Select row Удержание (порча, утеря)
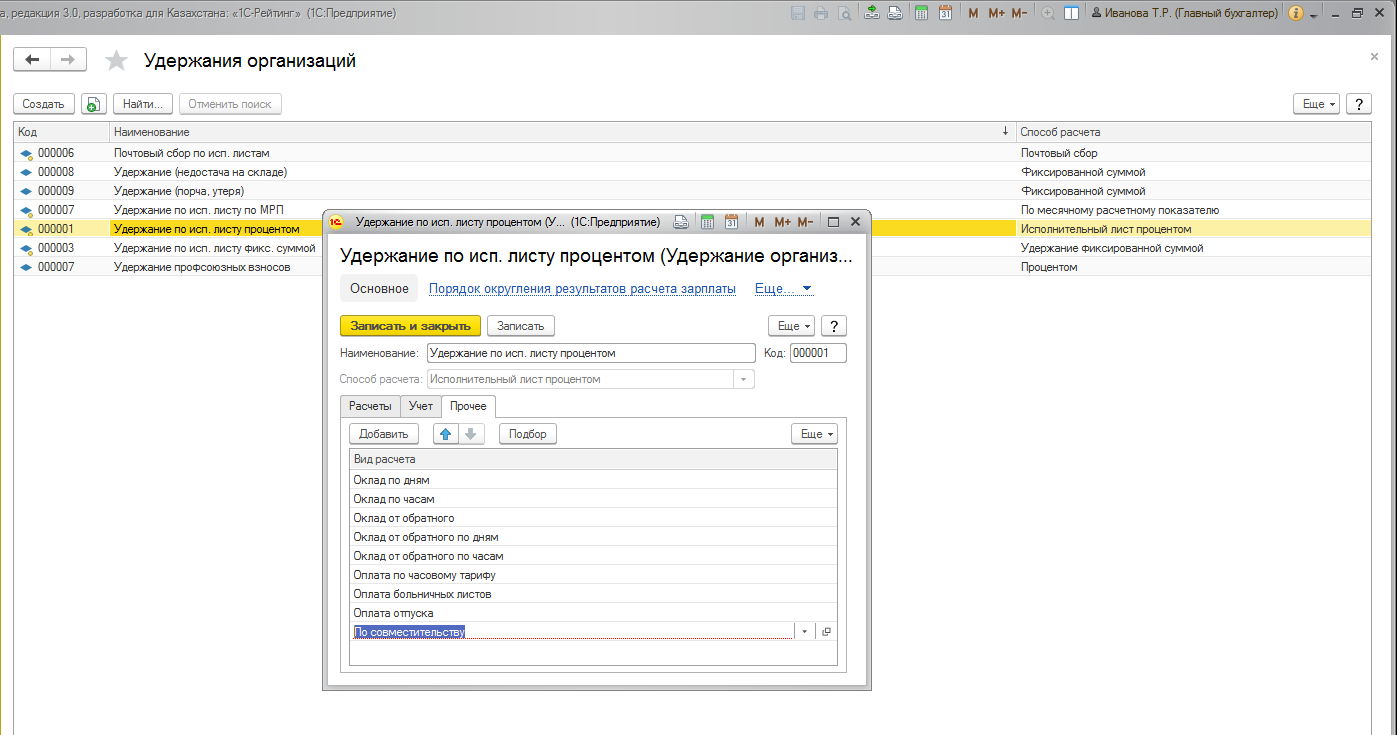This screenshot has width=1397, height=735. click(x=692, y=191)
